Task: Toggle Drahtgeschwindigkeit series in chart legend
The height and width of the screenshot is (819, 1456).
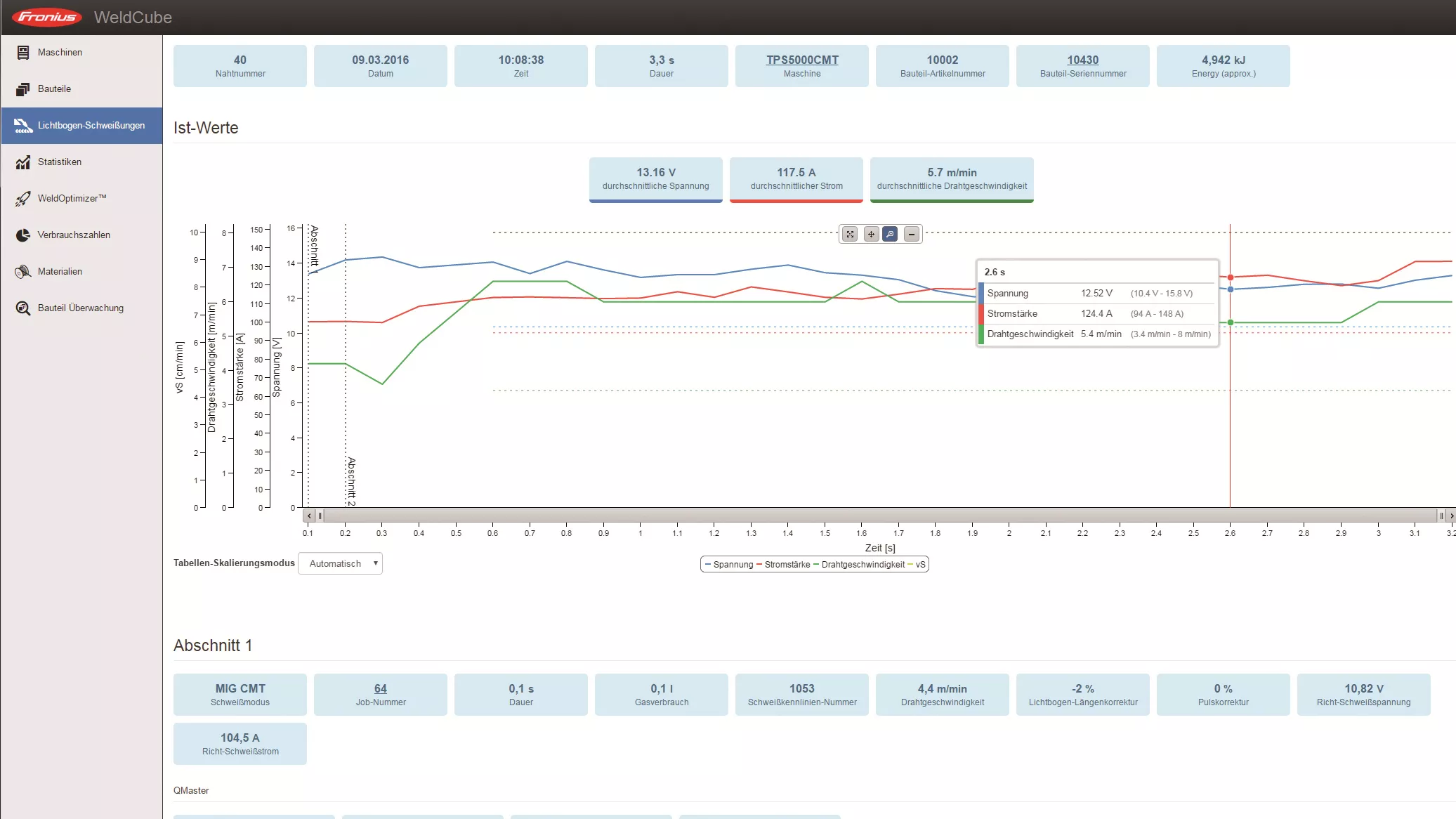Action: click(859, 565)
